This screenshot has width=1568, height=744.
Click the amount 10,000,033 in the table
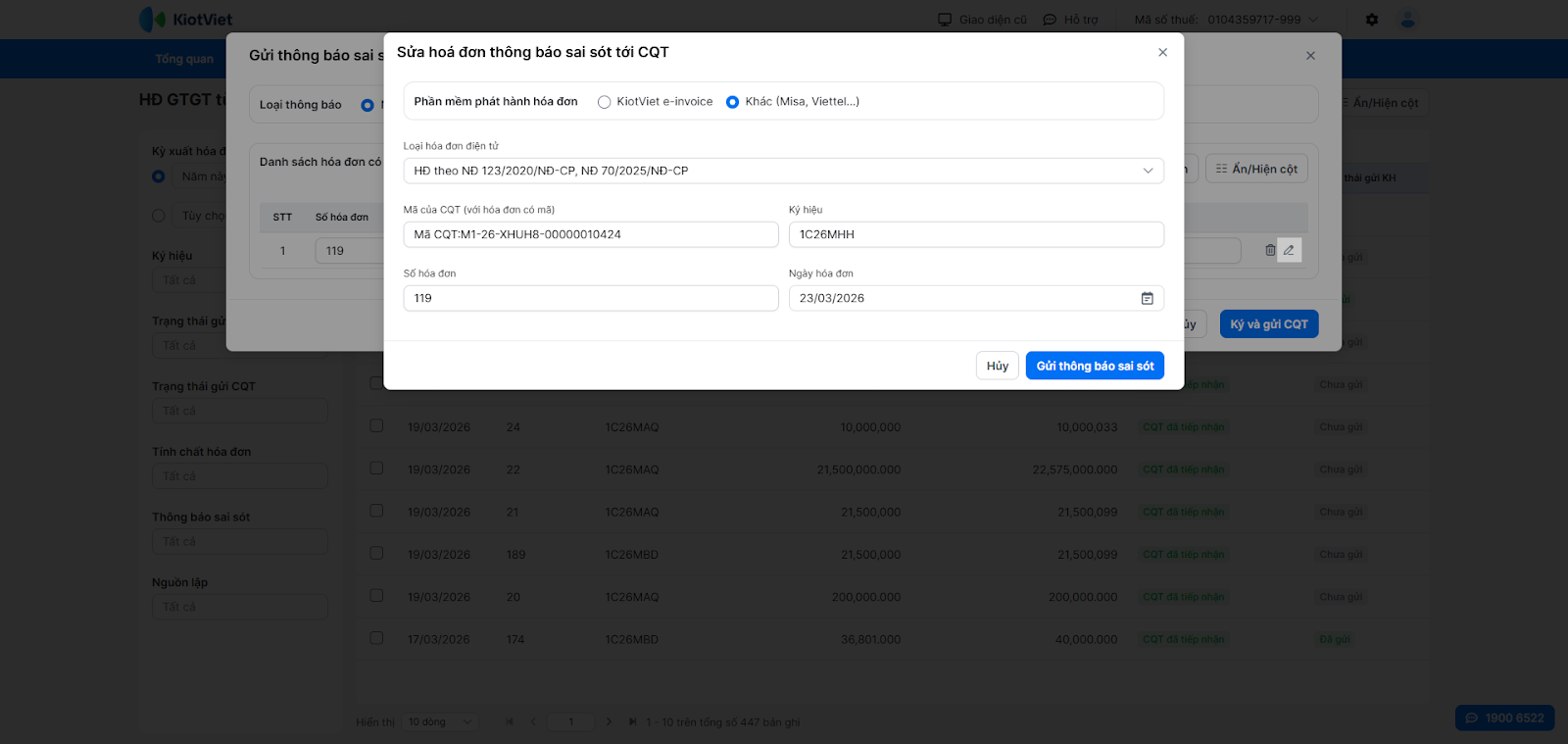(x=1087, y=427)
